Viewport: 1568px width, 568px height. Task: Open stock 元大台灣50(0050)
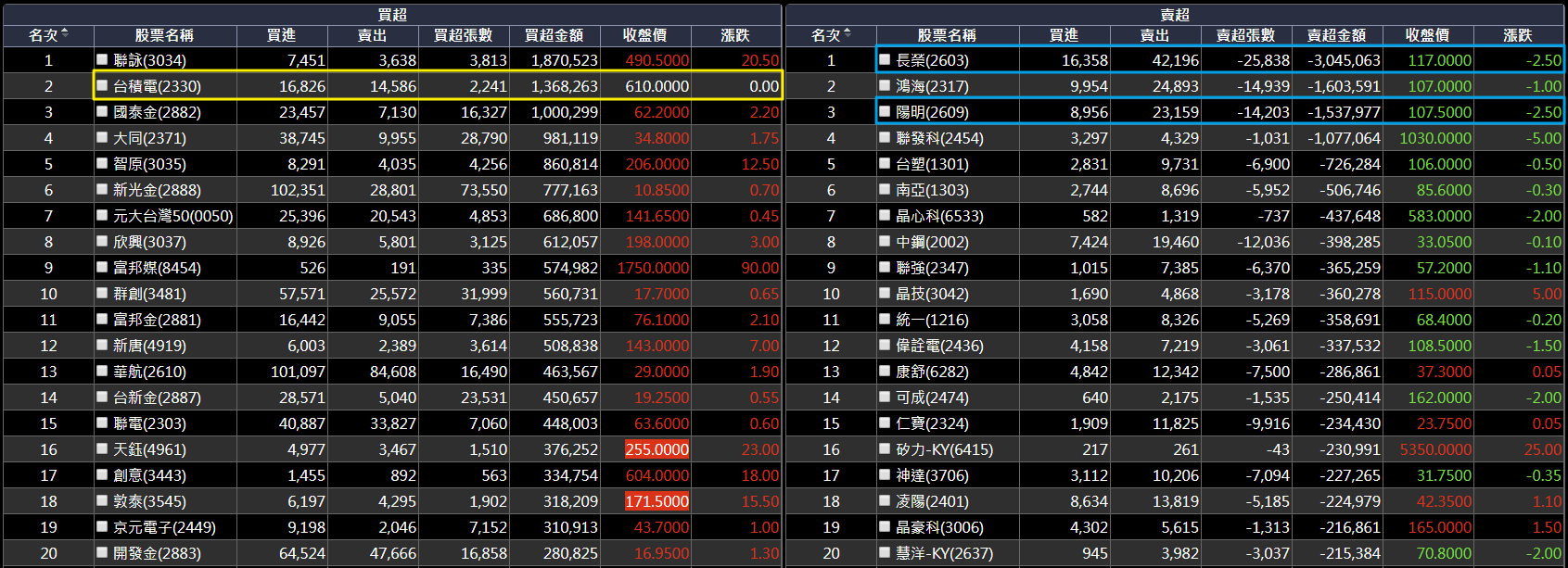173,216
